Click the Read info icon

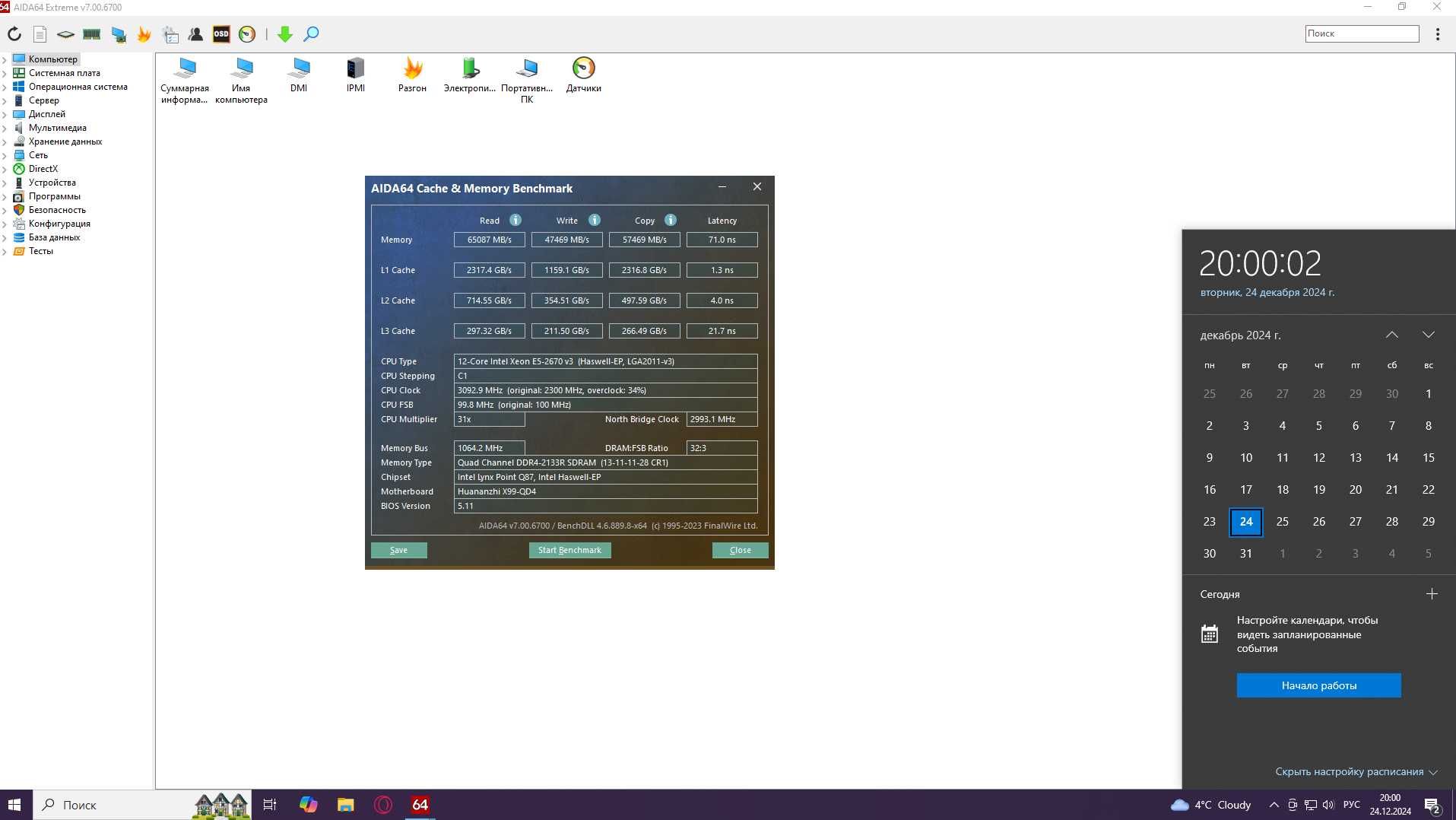coord(515,220)
